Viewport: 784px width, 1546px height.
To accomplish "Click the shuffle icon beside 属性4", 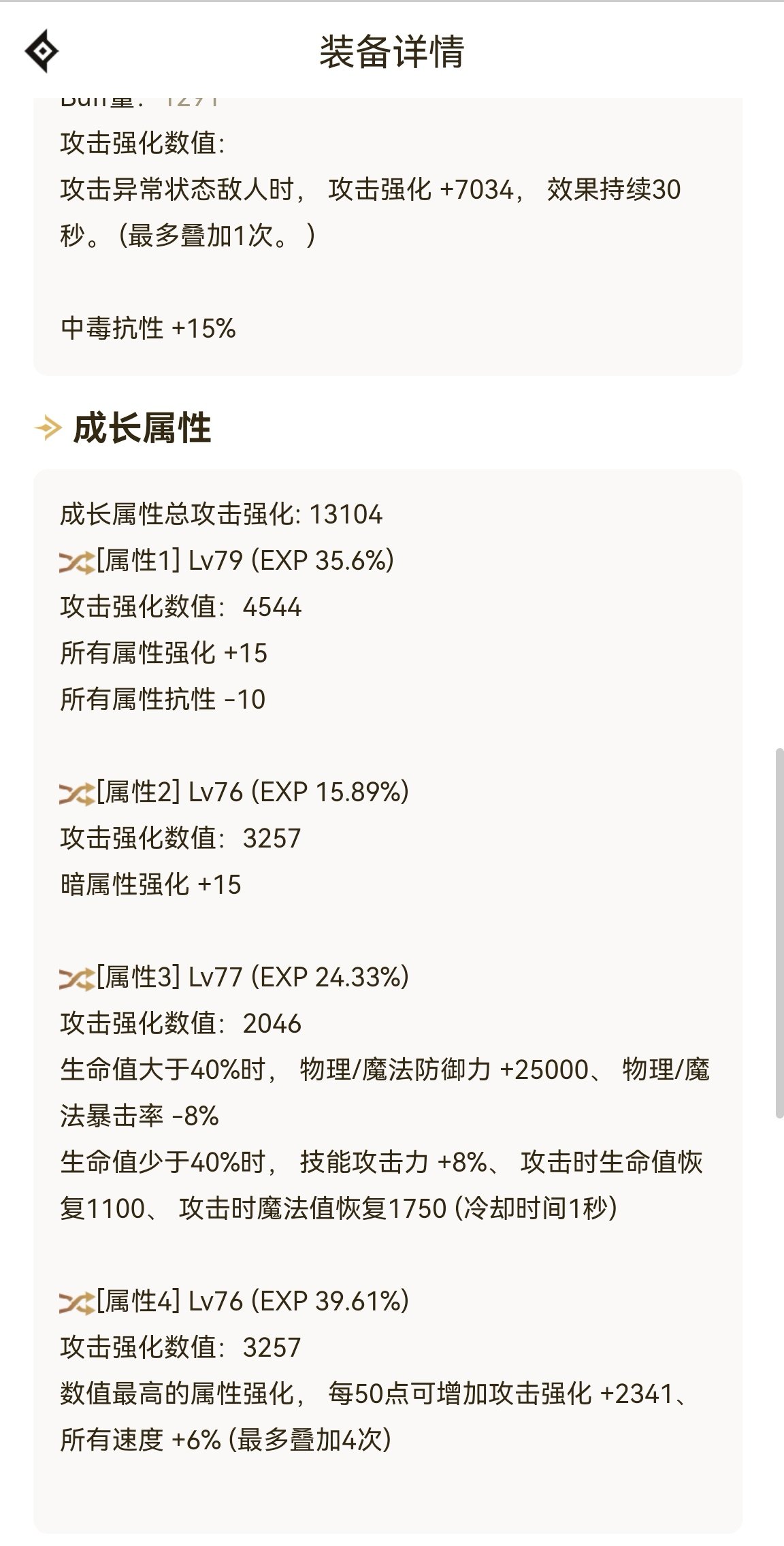I will (x=76, y=1303).
